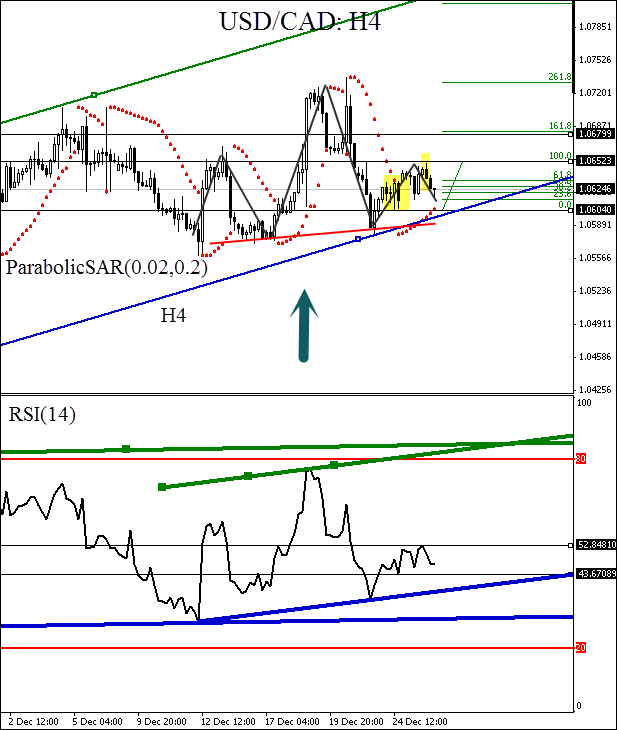Click the H4 label above blue trendline
This screenshot has height=730, width=617.
pyautogui.click(x=173, y=315)
